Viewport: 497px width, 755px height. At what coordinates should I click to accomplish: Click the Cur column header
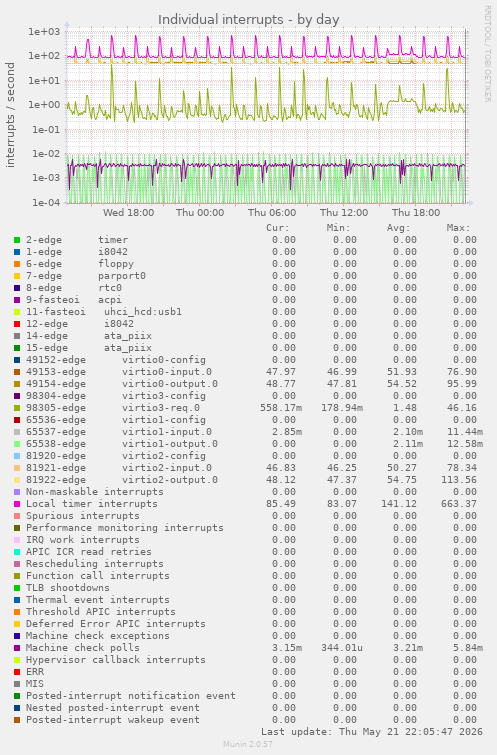(278, 228)
